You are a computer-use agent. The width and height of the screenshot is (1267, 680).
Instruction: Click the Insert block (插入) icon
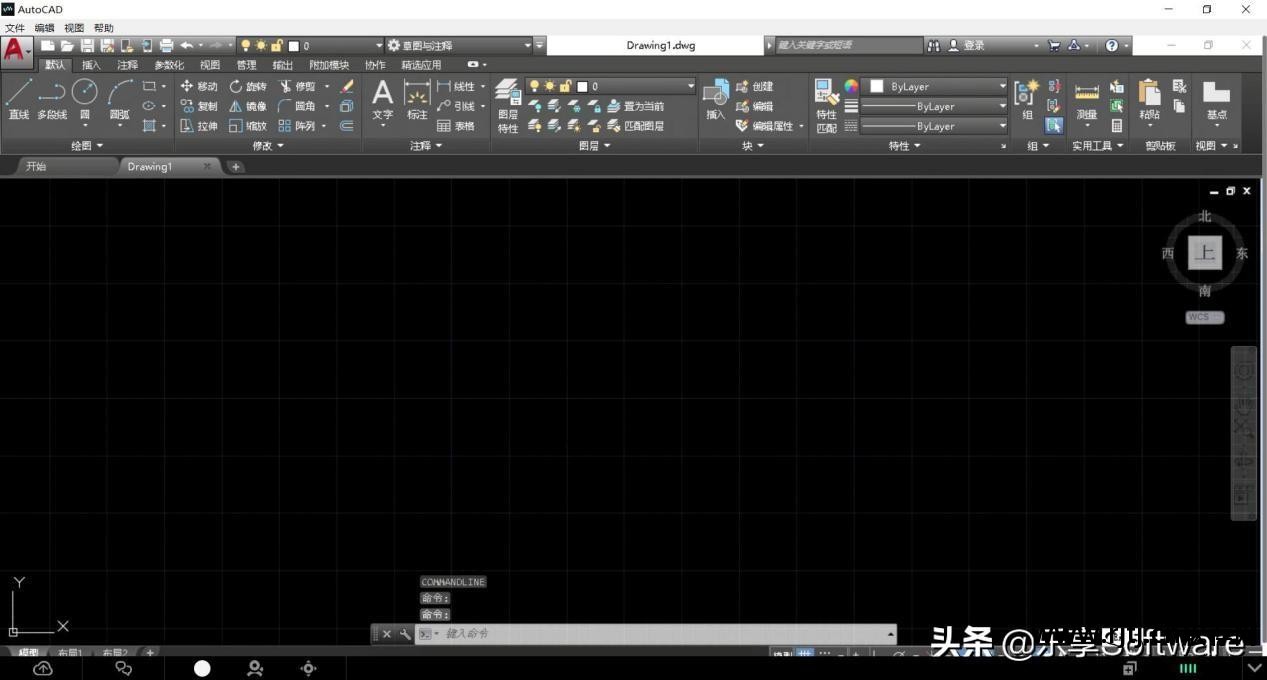pyautogui.click(x=715, y=100)
